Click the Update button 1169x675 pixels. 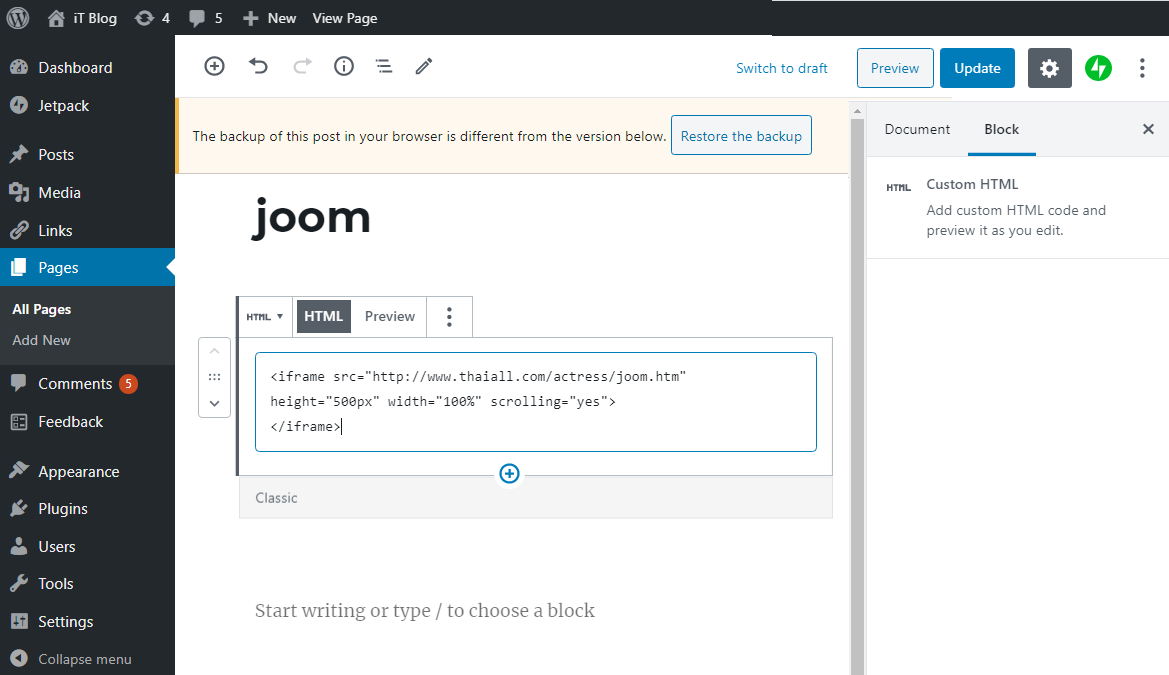pyautogui.click(x=977, y=68)
